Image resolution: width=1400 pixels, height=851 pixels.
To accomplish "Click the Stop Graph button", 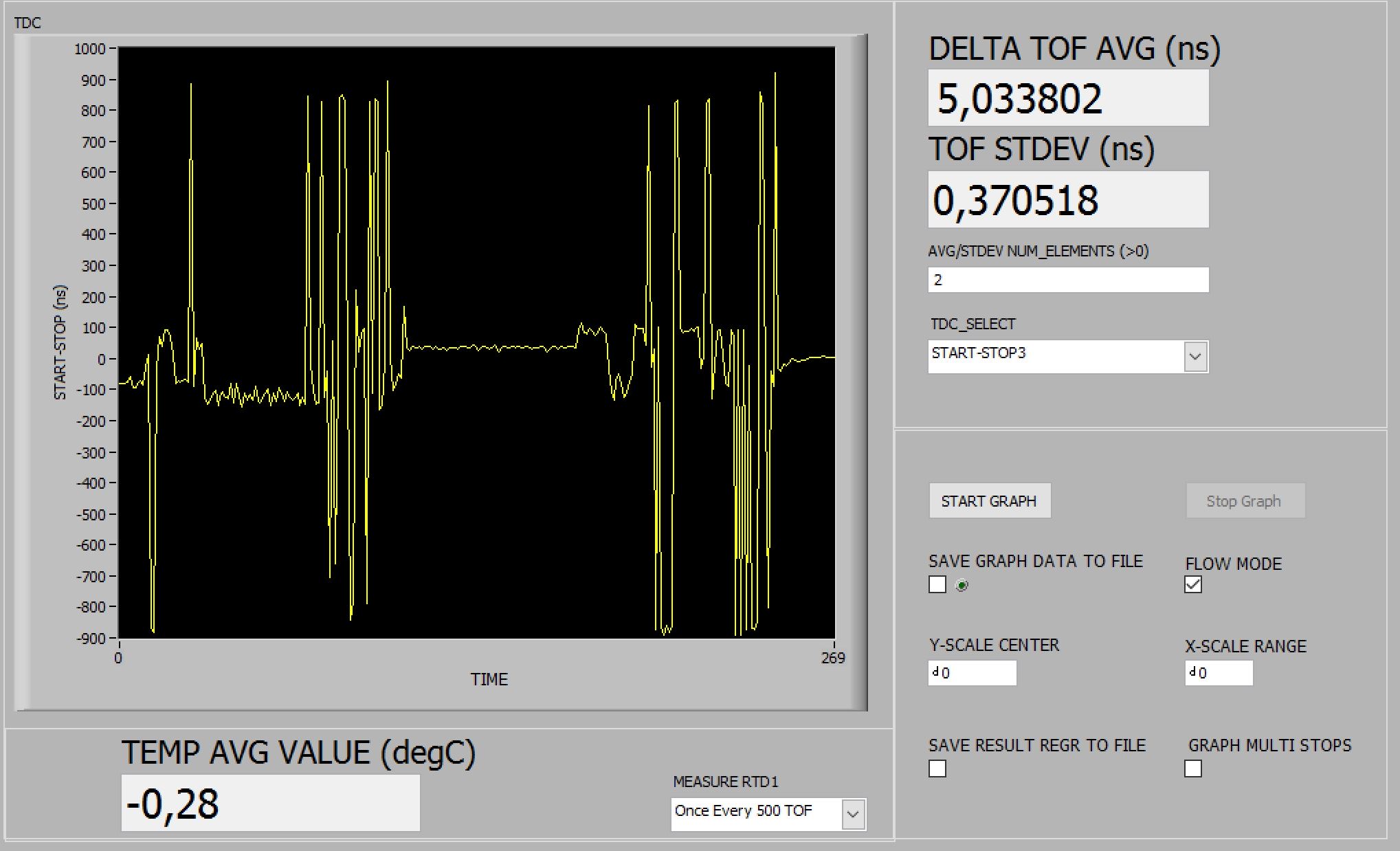I will point(1245,500).
